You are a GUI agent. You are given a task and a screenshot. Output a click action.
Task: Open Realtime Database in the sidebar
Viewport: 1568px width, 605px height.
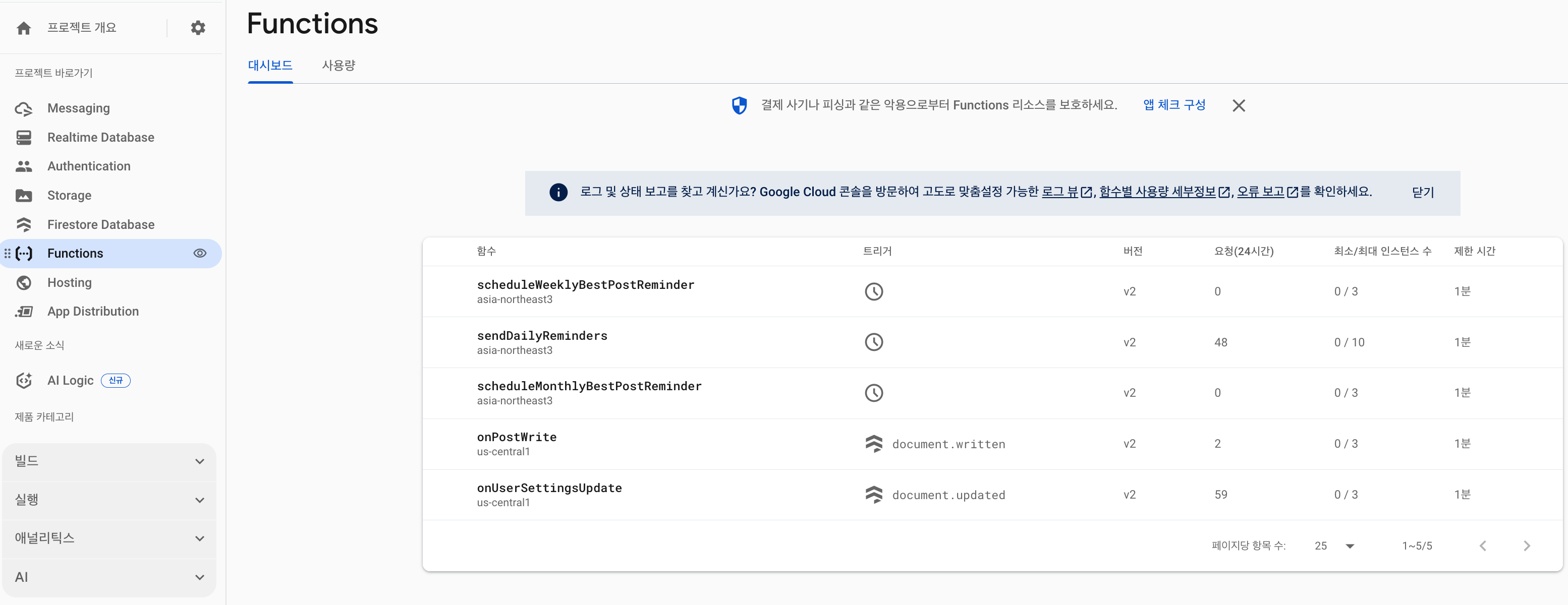coord(100,138)
